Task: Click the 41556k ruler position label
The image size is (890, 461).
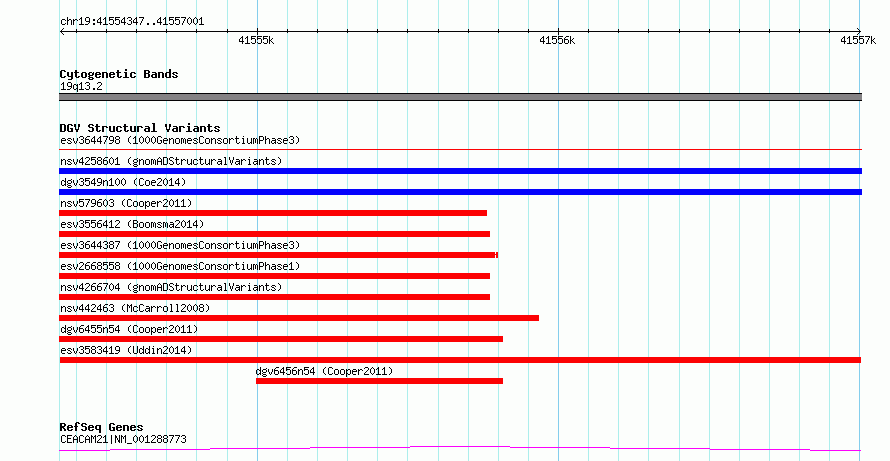Action: coord(557,40)
